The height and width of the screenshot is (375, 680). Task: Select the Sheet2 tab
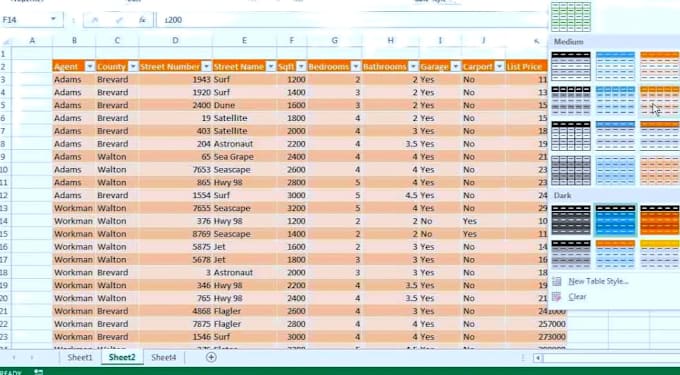tap(122, 357)
